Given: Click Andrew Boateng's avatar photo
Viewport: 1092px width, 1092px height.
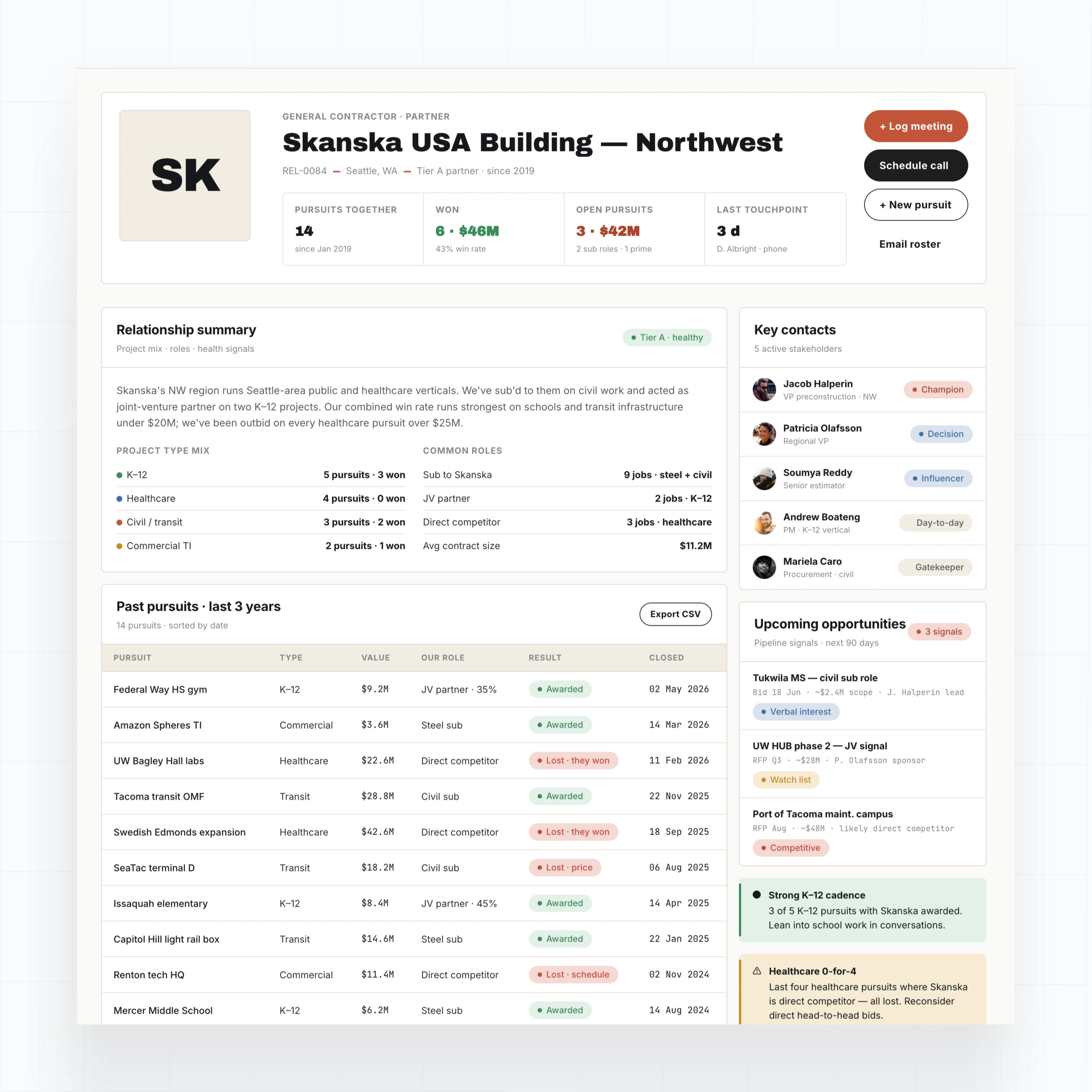Looking at the screenshot, I should point(764,523).
